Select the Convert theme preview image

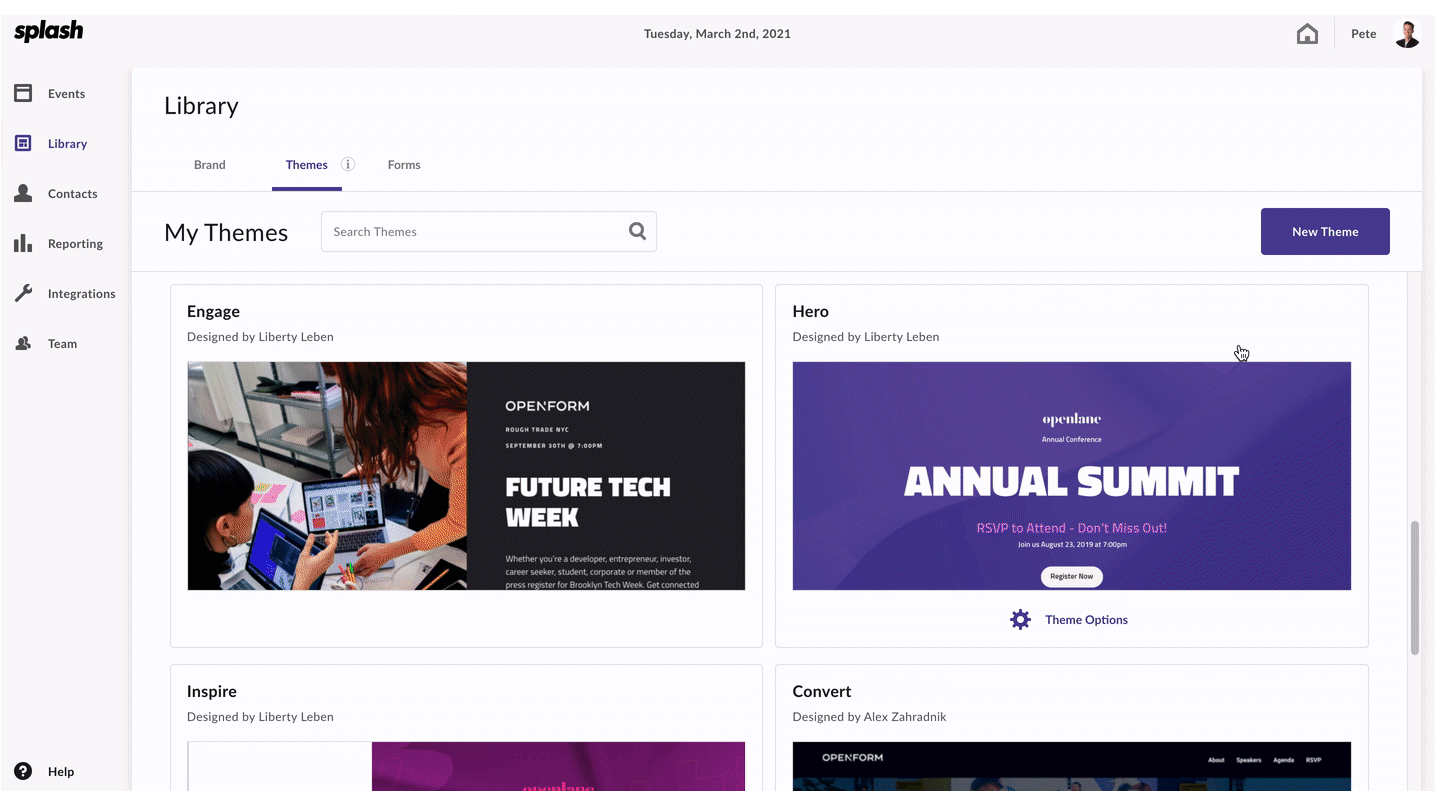click(x=1072, y=766)
